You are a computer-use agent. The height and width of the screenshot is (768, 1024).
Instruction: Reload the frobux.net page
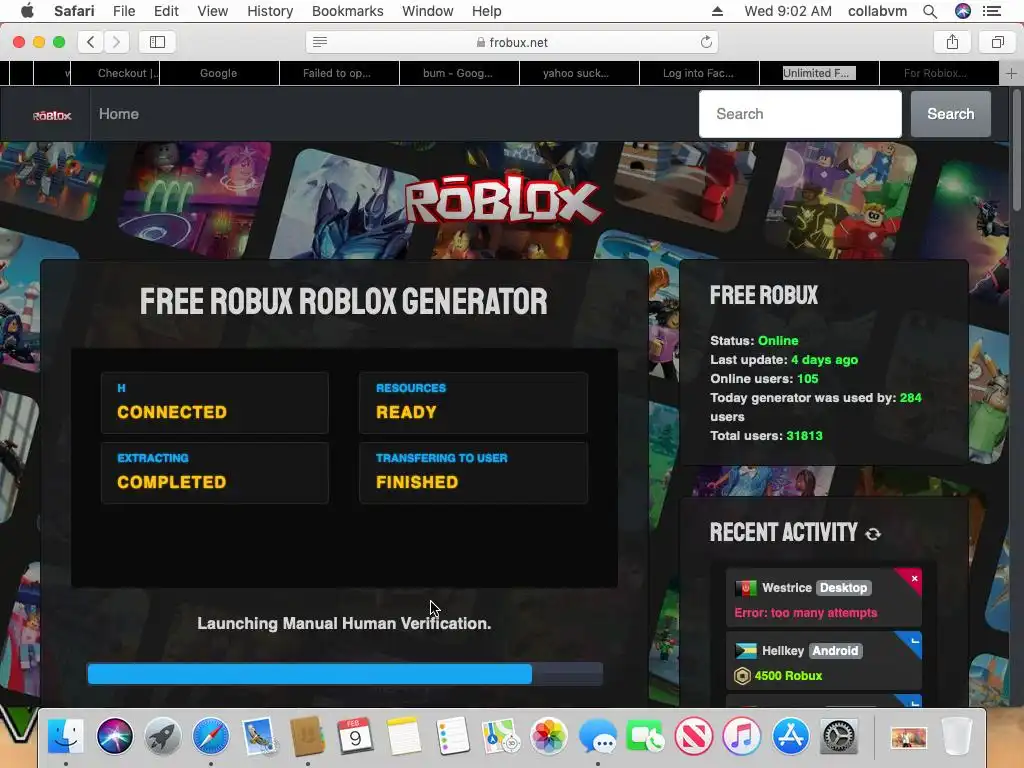click(706, 42)
